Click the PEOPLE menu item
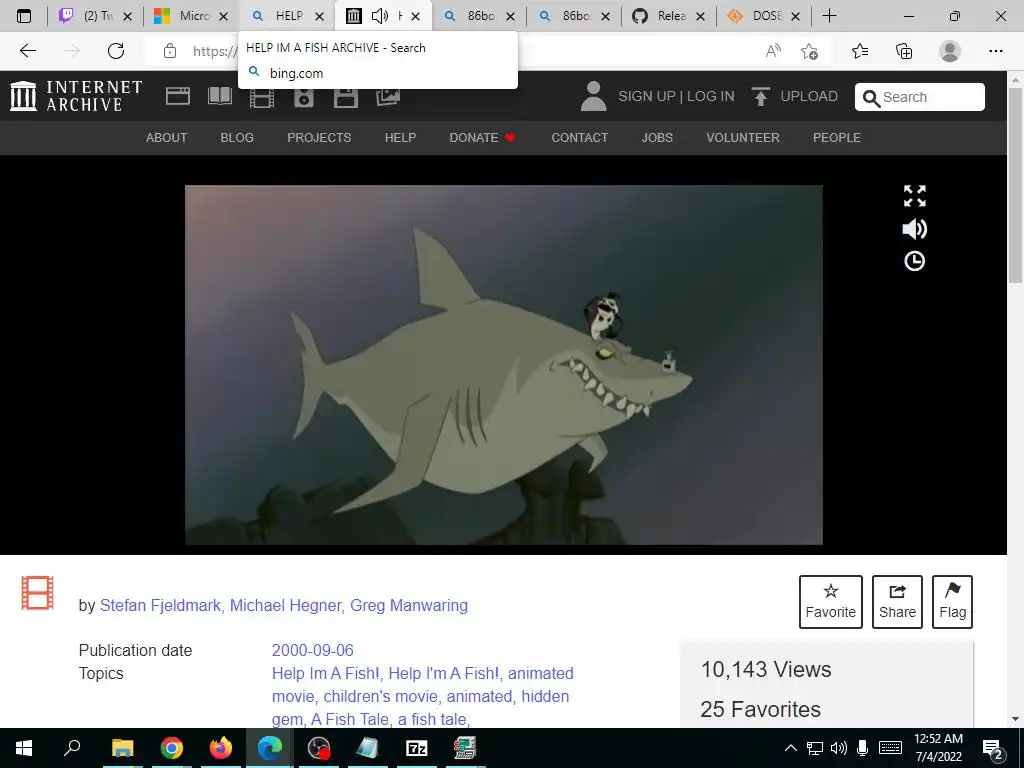 click(837, 138)
